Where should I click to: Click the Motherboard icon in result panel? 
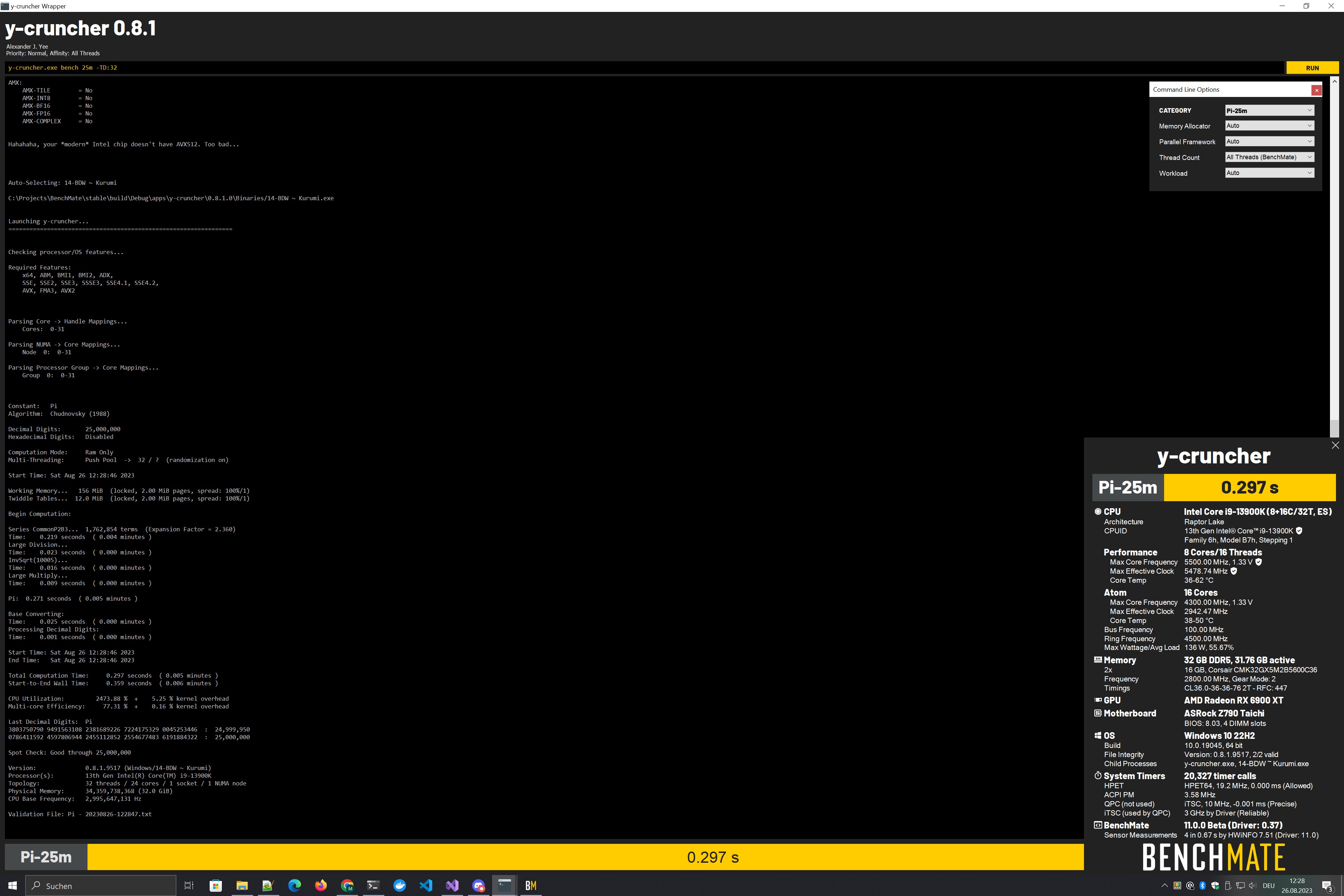tap(1098, 713)
